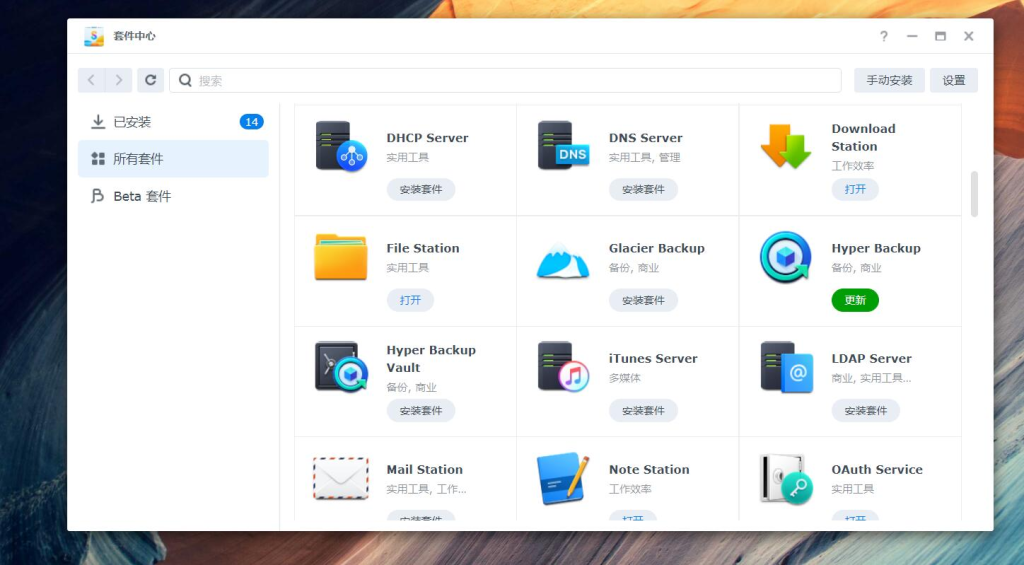Click the Mail Station title text
The image size is (1024, 565).
(x=424, y=470)
